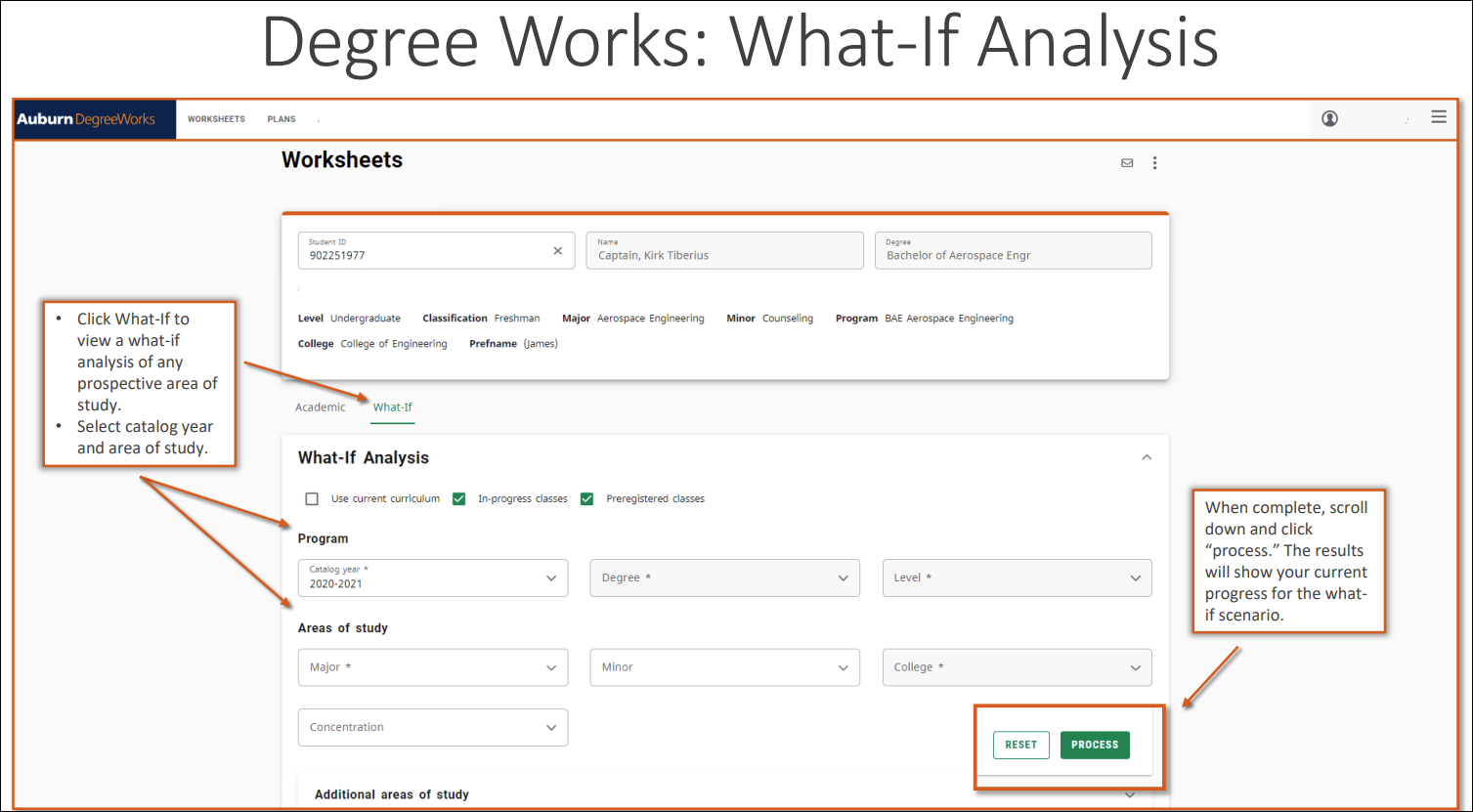The height and width of the screenshot is (812, 1473).
Task: Open the three-dot options menu on Worksheets
Action: click(1154, 162)
